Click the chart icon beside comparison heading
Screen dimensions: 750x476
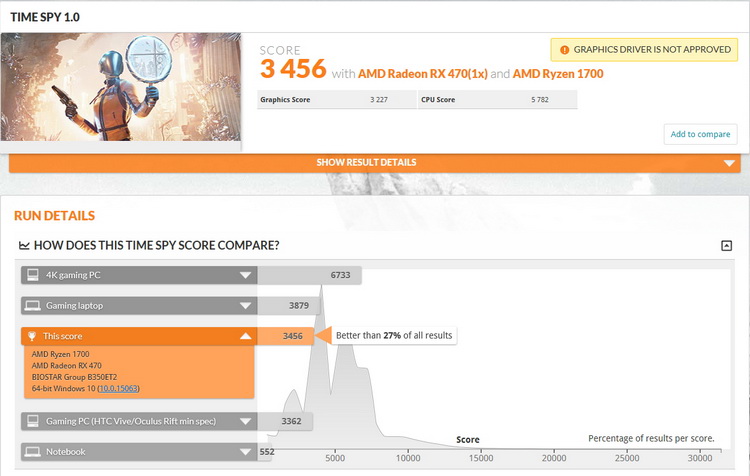coord(24,245)
